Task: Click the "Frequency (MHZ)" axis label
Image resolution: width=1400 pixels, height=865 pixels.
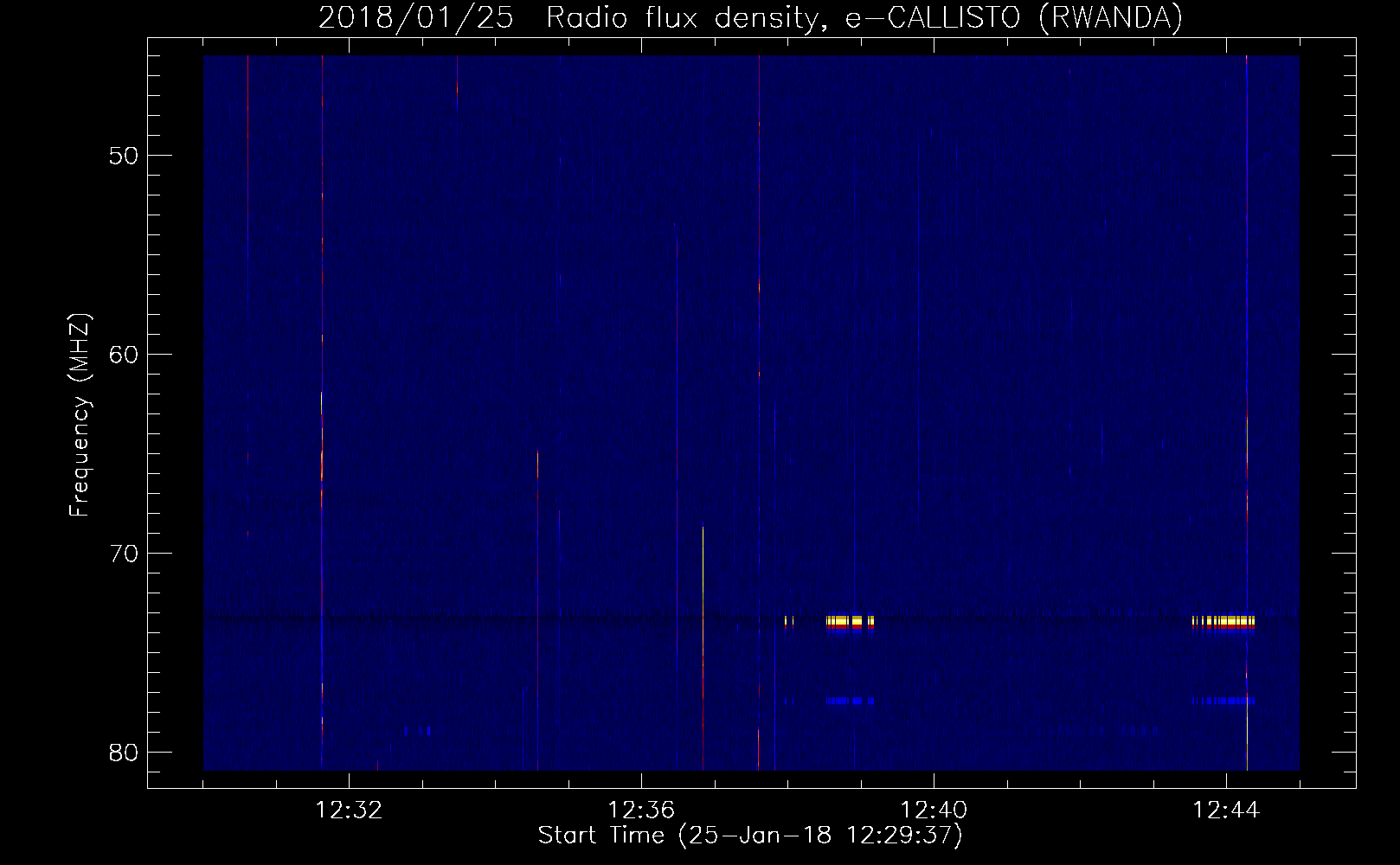Action: (80, 415)
